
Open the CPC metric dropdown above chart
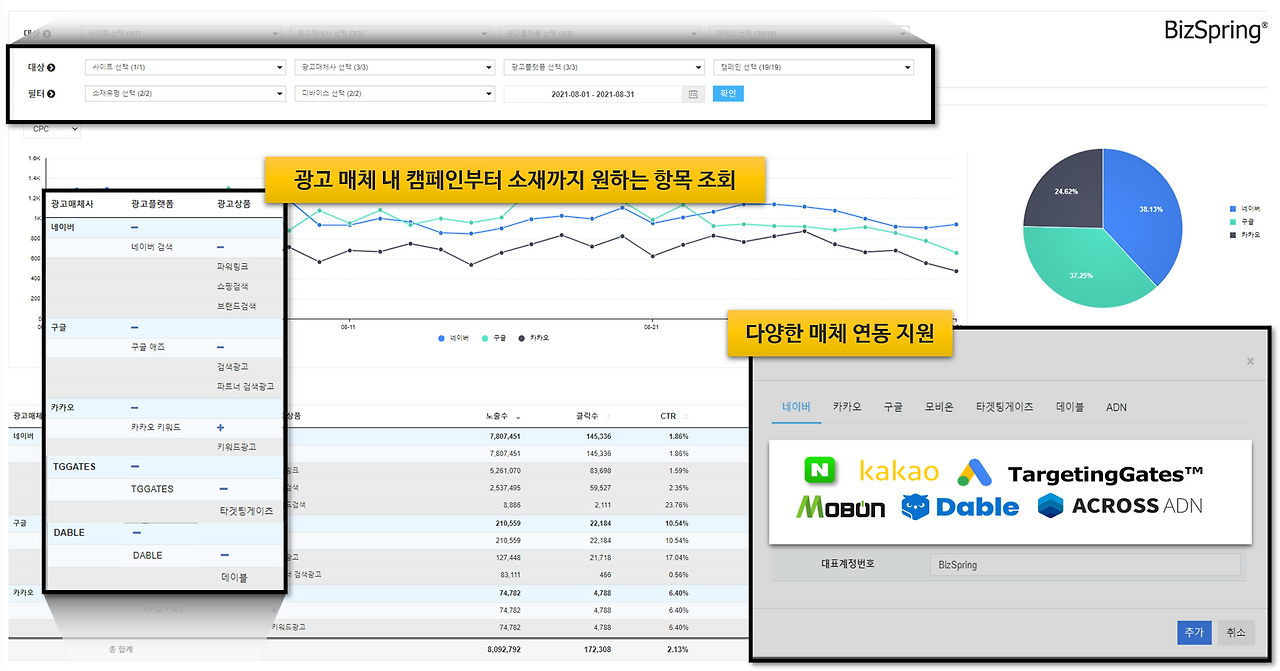(x=54, y=129)
